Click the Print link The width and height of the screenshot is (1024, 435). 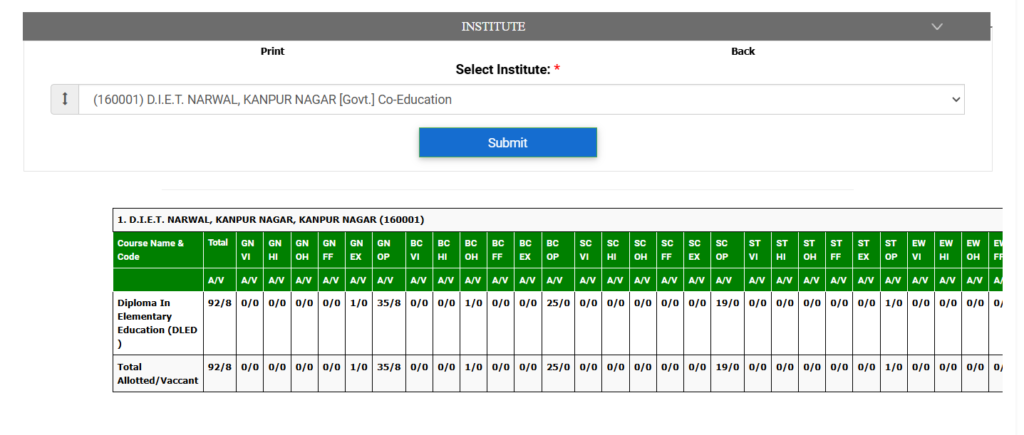click(x=272, y=51)
